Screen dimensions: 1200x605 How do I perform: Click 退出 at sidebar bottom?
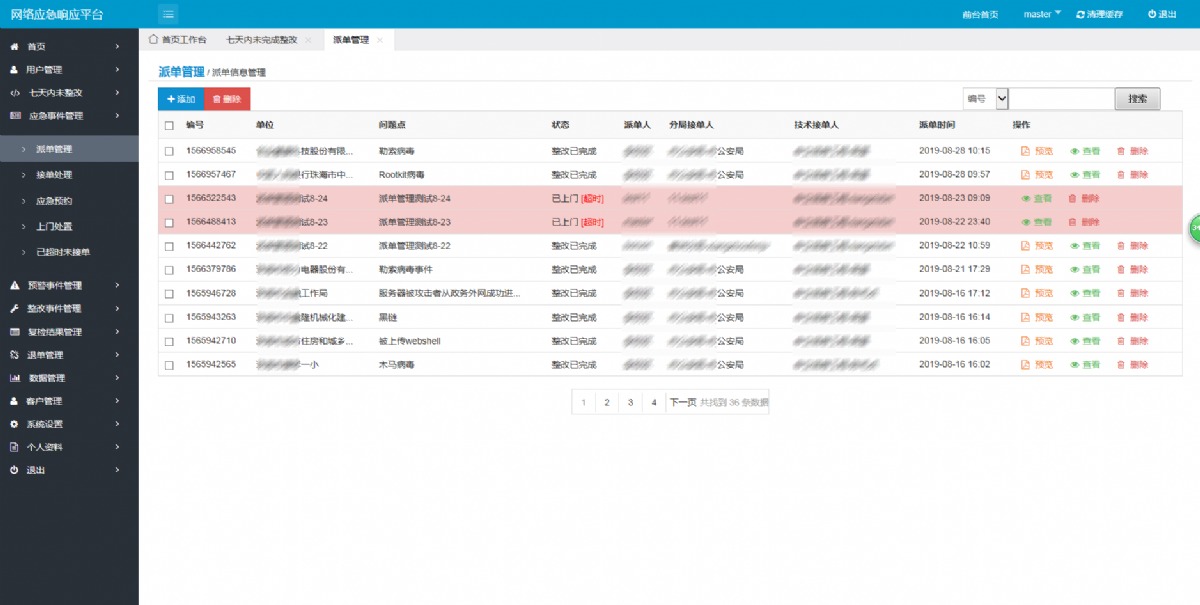69,470
